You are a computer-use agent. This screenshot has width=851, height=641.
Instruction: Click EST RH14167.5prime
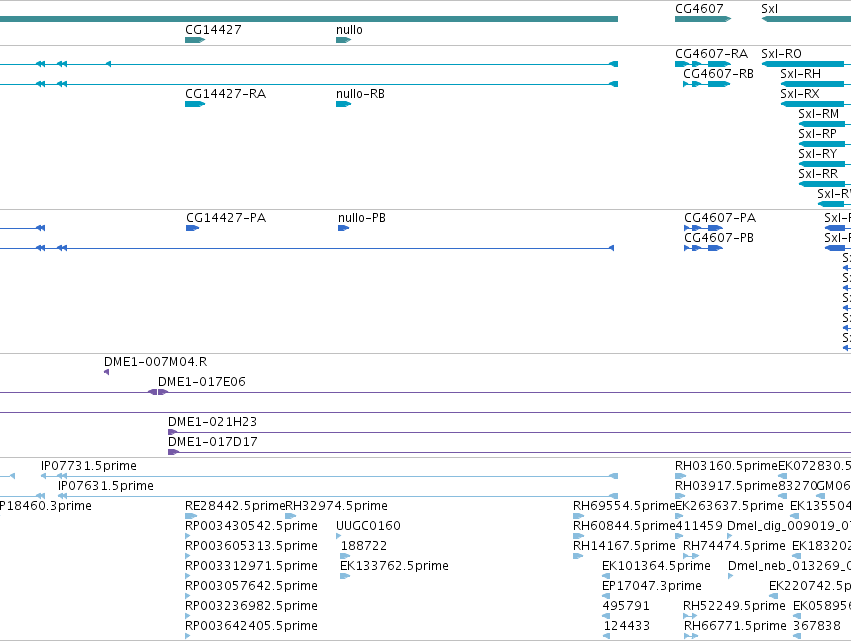coord(624,547)
